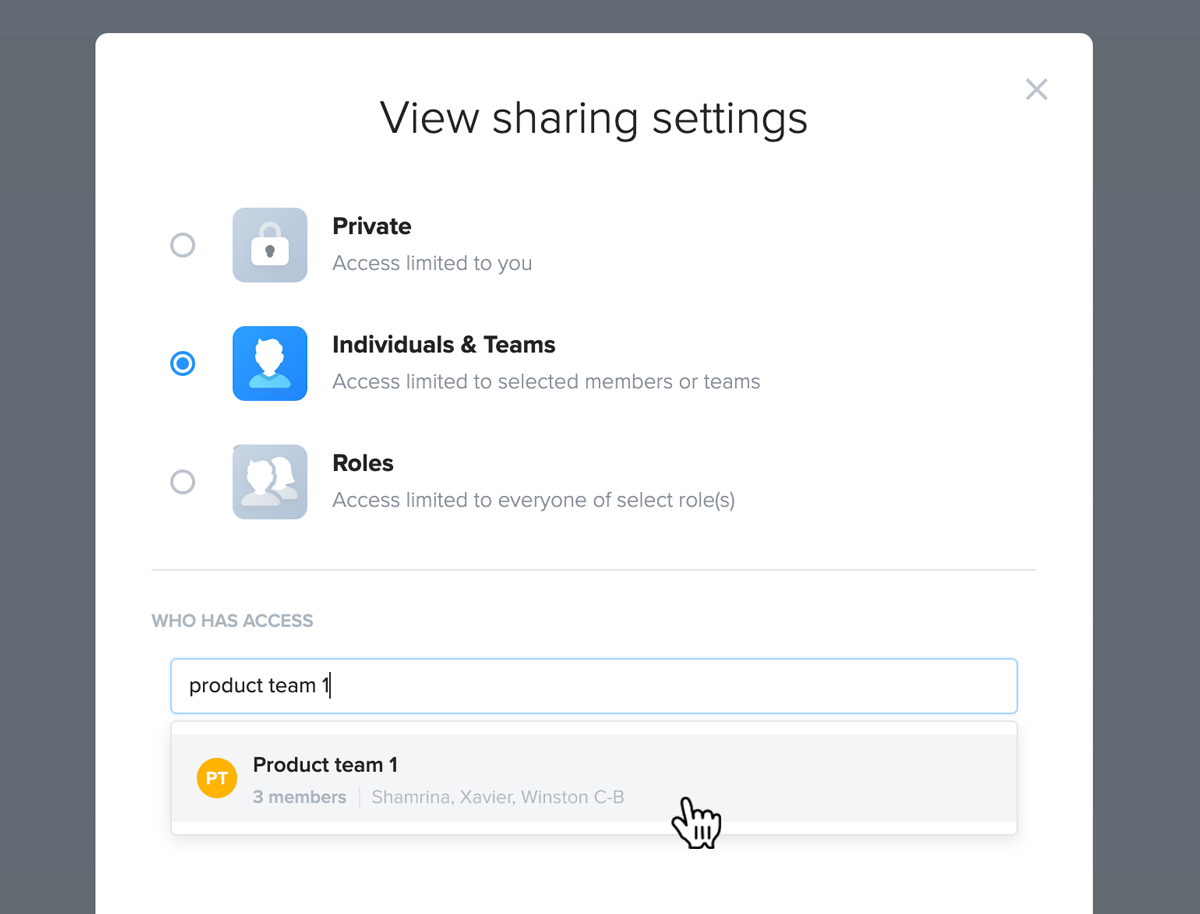Click the 'WHO HAS ACCESS' section label

click(232, 621)
